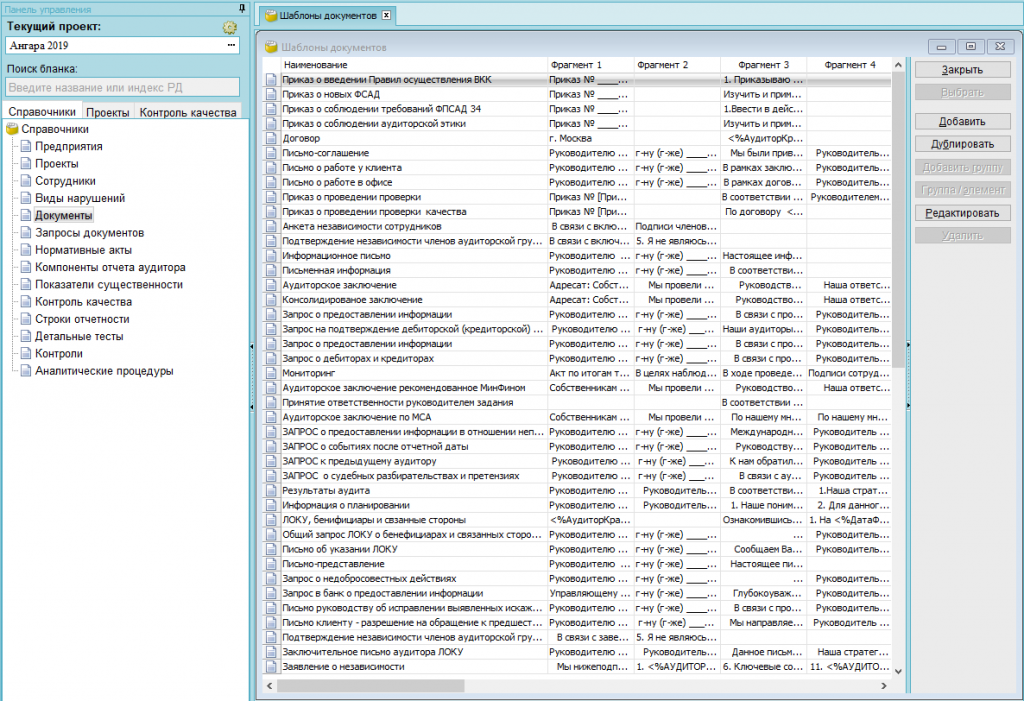Click the document icon for the Договор row
The image size is (1024, 701).
271,138
